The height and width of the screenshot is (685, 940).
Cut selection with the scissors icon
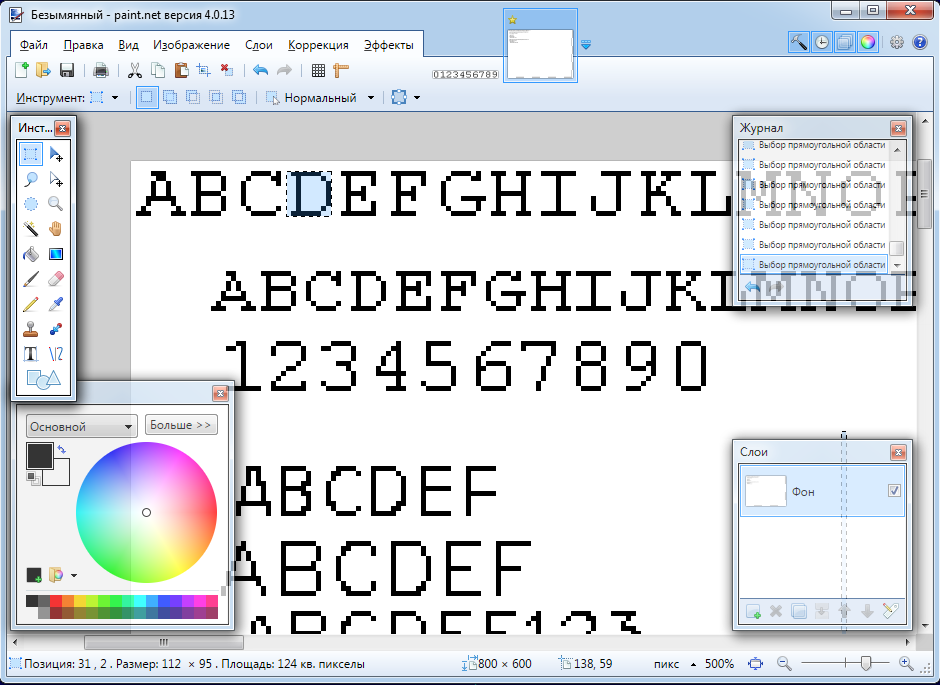(135, 71)
